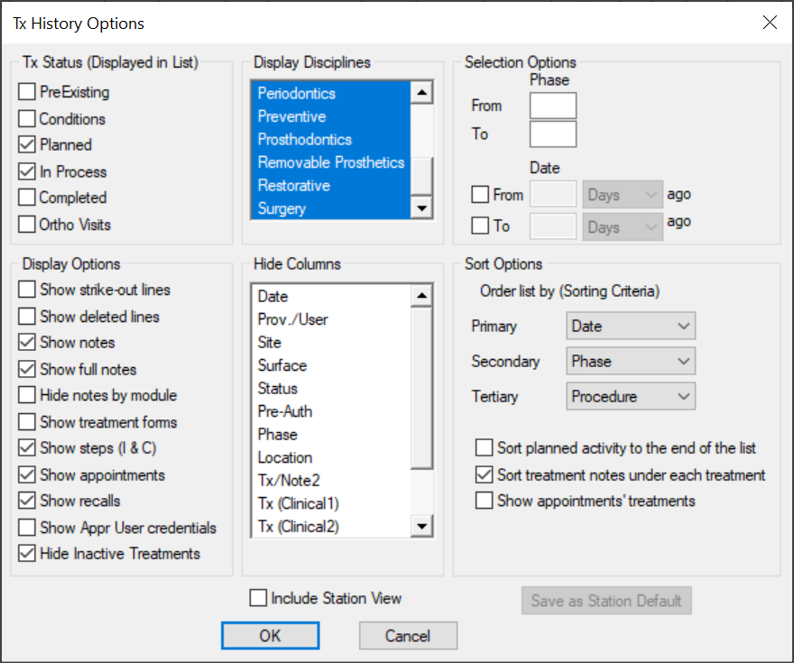The width and height of the screenshot is (794, 663).
Task: Open the Primary sort dropdown
Action: pyautogui.click(x=630, y=326)
